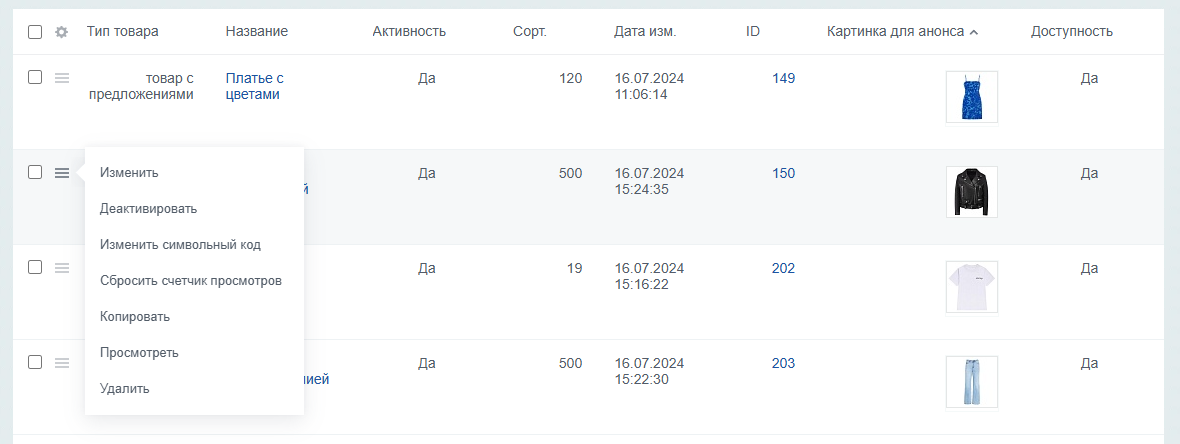
Task: Open row actions menu for product ID 202
Action: click(62, 267)
